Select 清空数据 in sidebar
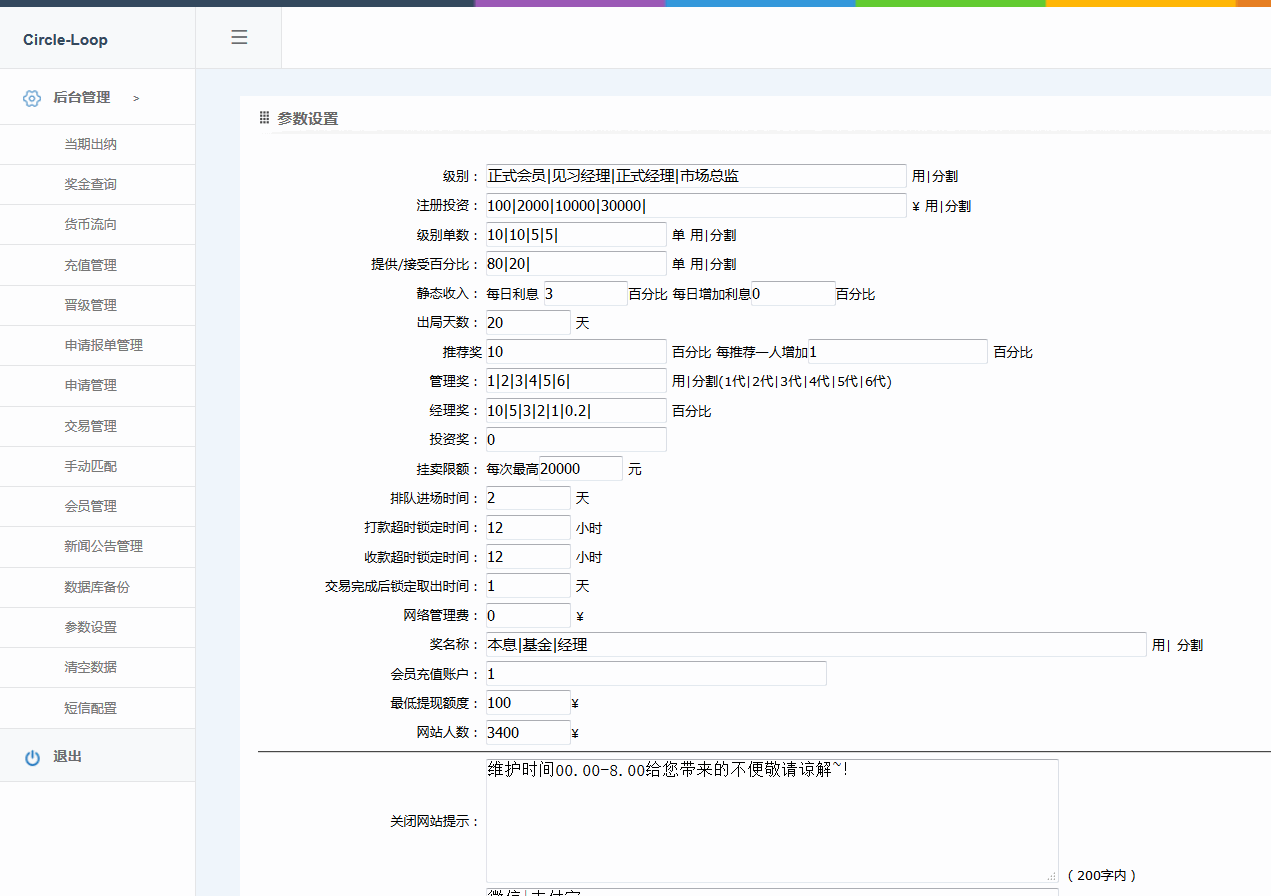 click(x=91, y=667)
